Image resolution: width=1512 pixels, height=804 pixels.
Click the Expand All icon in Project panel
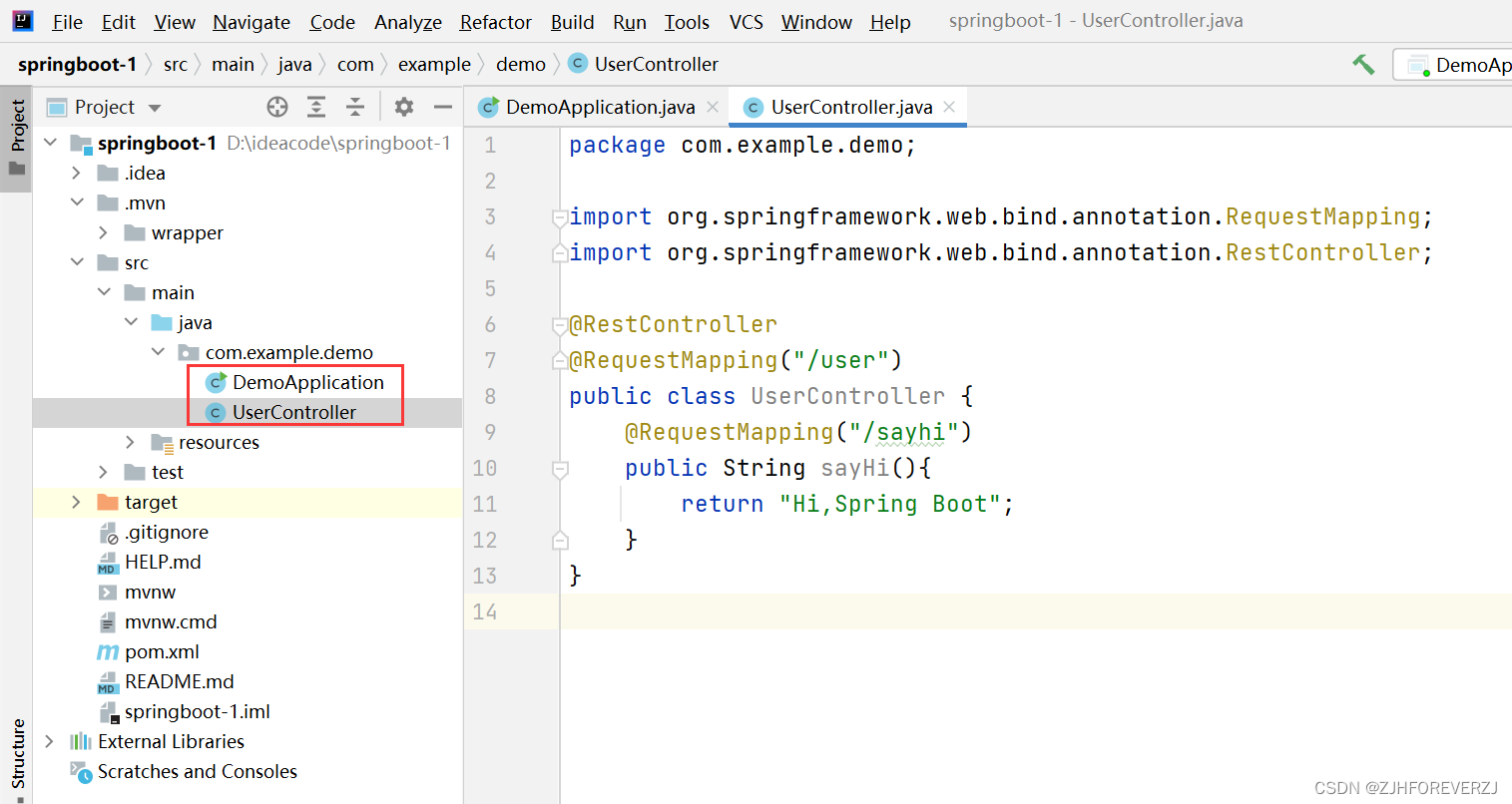tap(316, 107)
